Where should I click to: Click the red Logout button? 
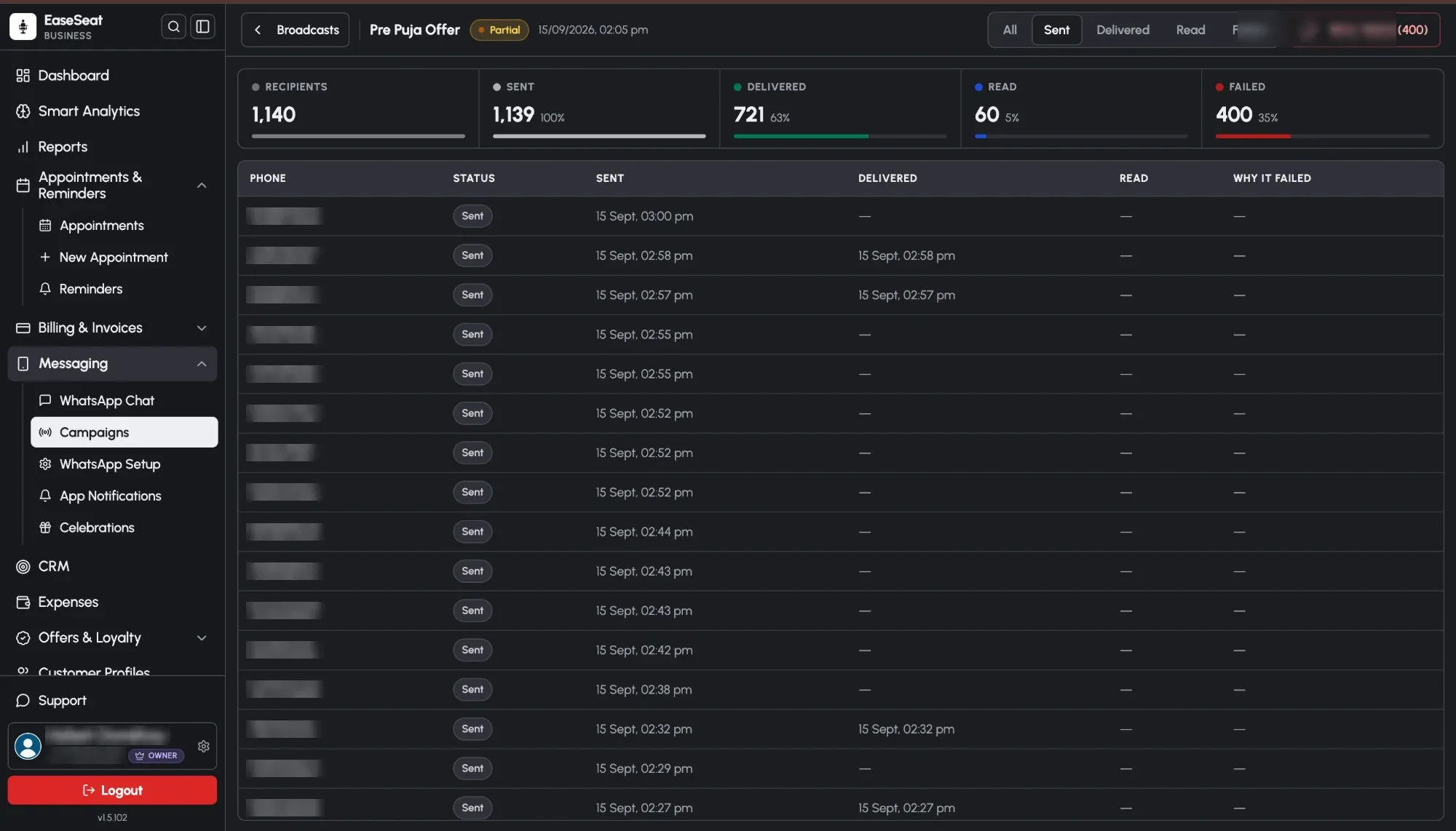pyautogui.click(x=112, y=790)
